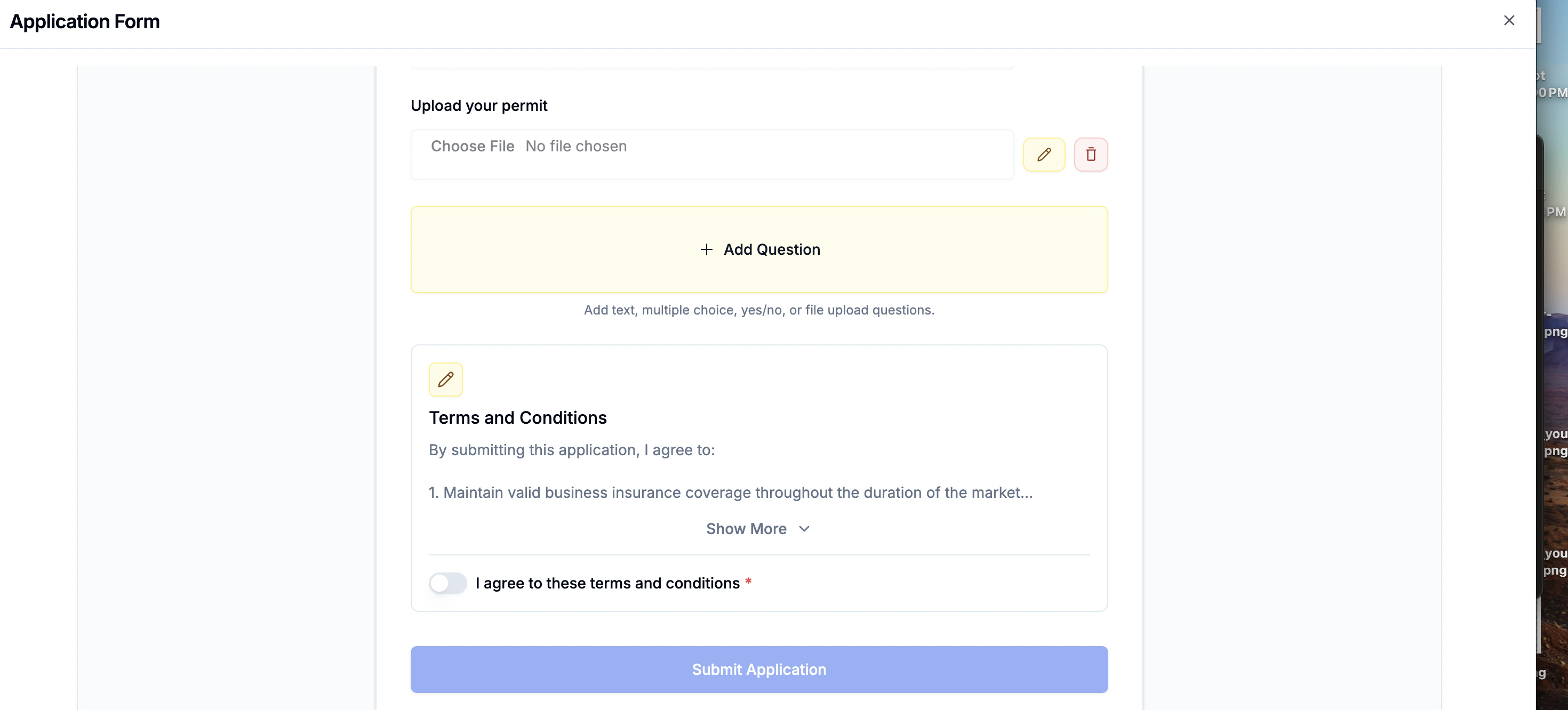Image resolution: width=1568 pixels, height=710 pixels.
Task: Click the lower PM notification on the right
Action: point(1556,212)
